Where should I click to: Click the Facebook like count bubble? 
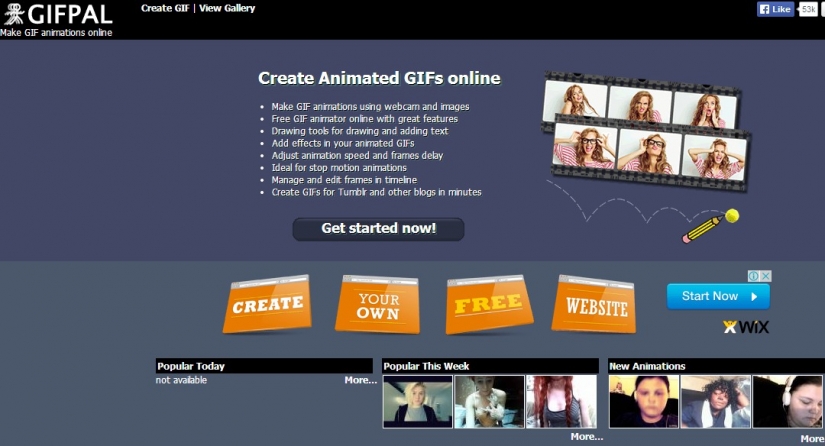coord(808,9)
